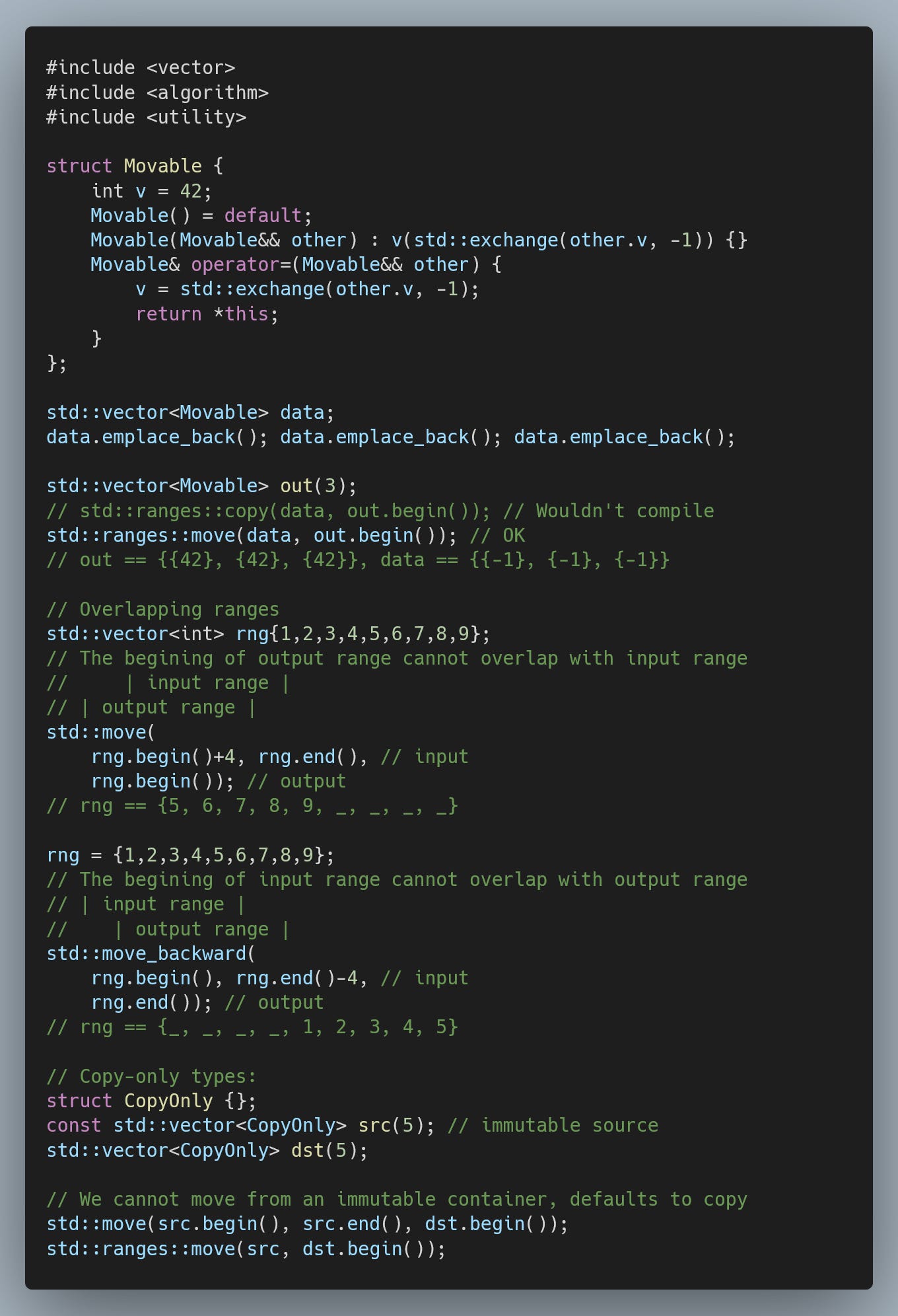The image size is (898, 1316).
Task: Click the 'const std::vector<CopyOnly> src(5);' line
Action: (352, 1126)
